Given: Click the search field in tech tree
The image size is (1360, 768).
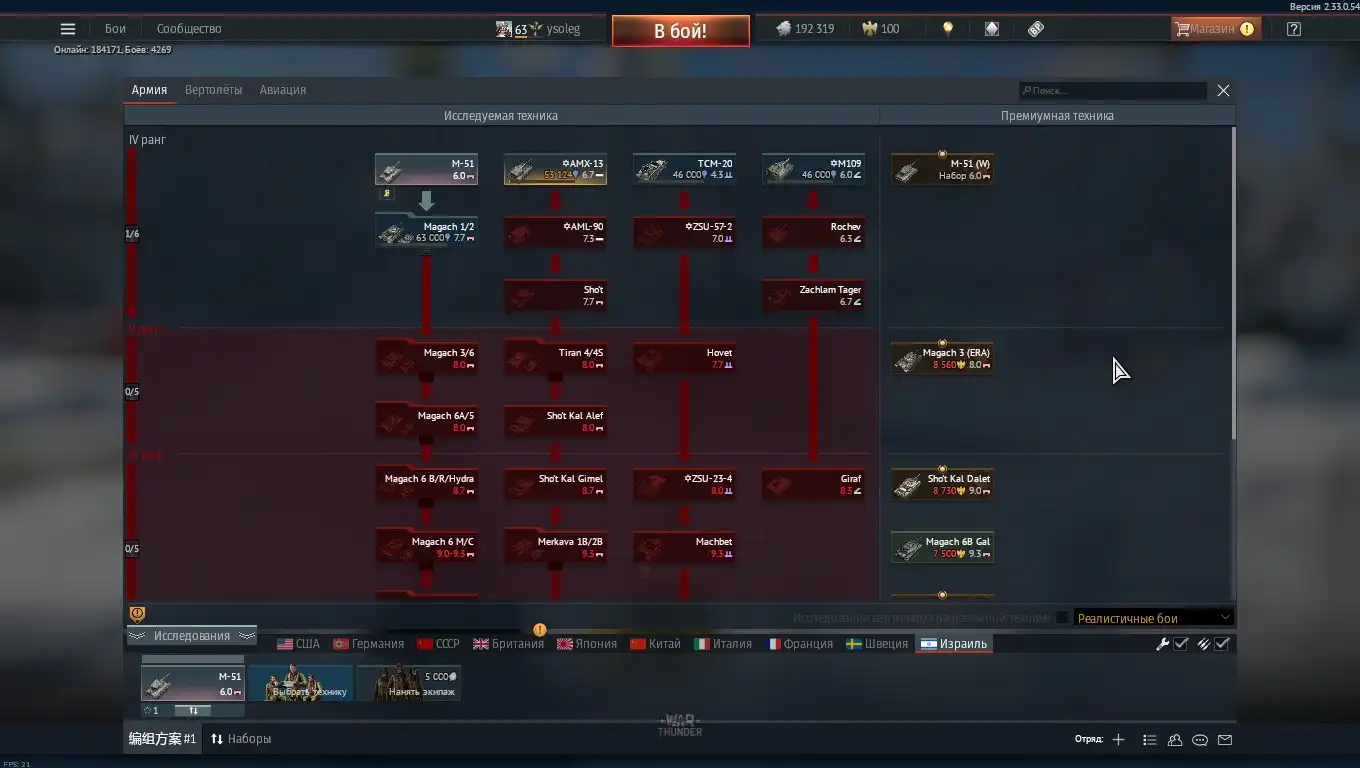Looking at the screenshot, I should click(x=1113, y=90).
